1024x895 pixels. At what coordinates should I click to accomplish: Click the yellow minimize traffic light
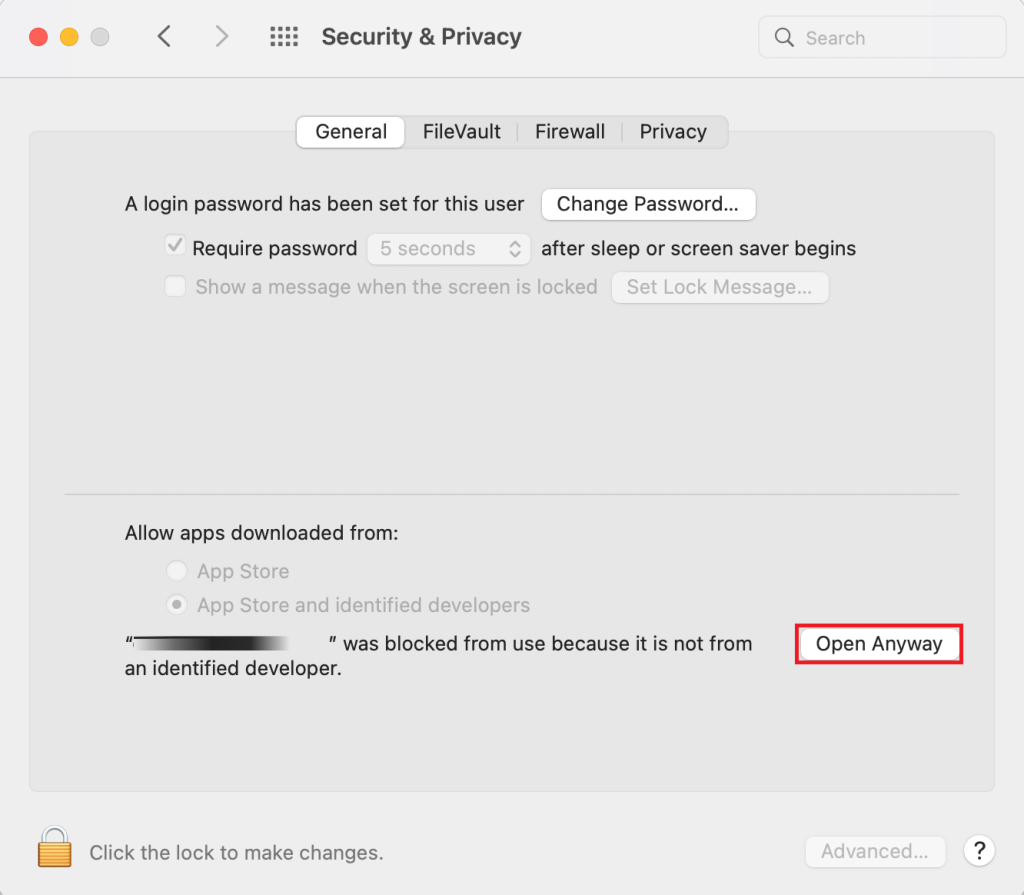[68, 36]
